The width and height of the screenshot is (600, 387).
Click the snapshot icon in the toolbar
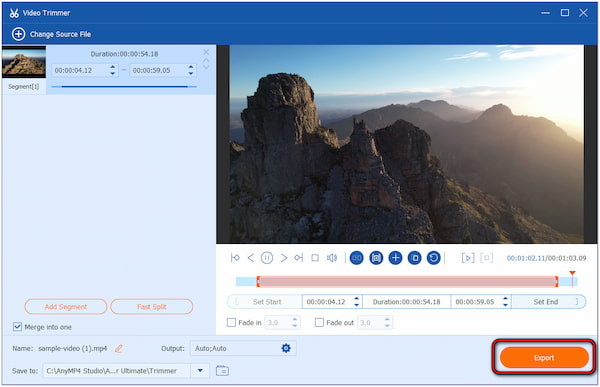376,258
